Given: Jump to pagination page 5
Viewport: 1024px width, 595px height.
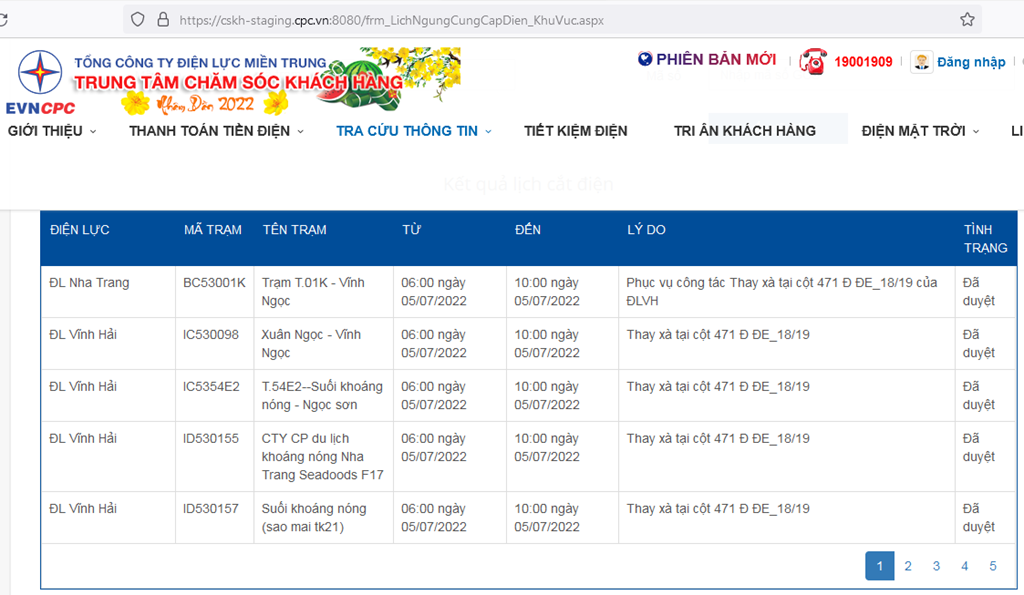Looking at the screenshot, I should click(x=993, y=566).
